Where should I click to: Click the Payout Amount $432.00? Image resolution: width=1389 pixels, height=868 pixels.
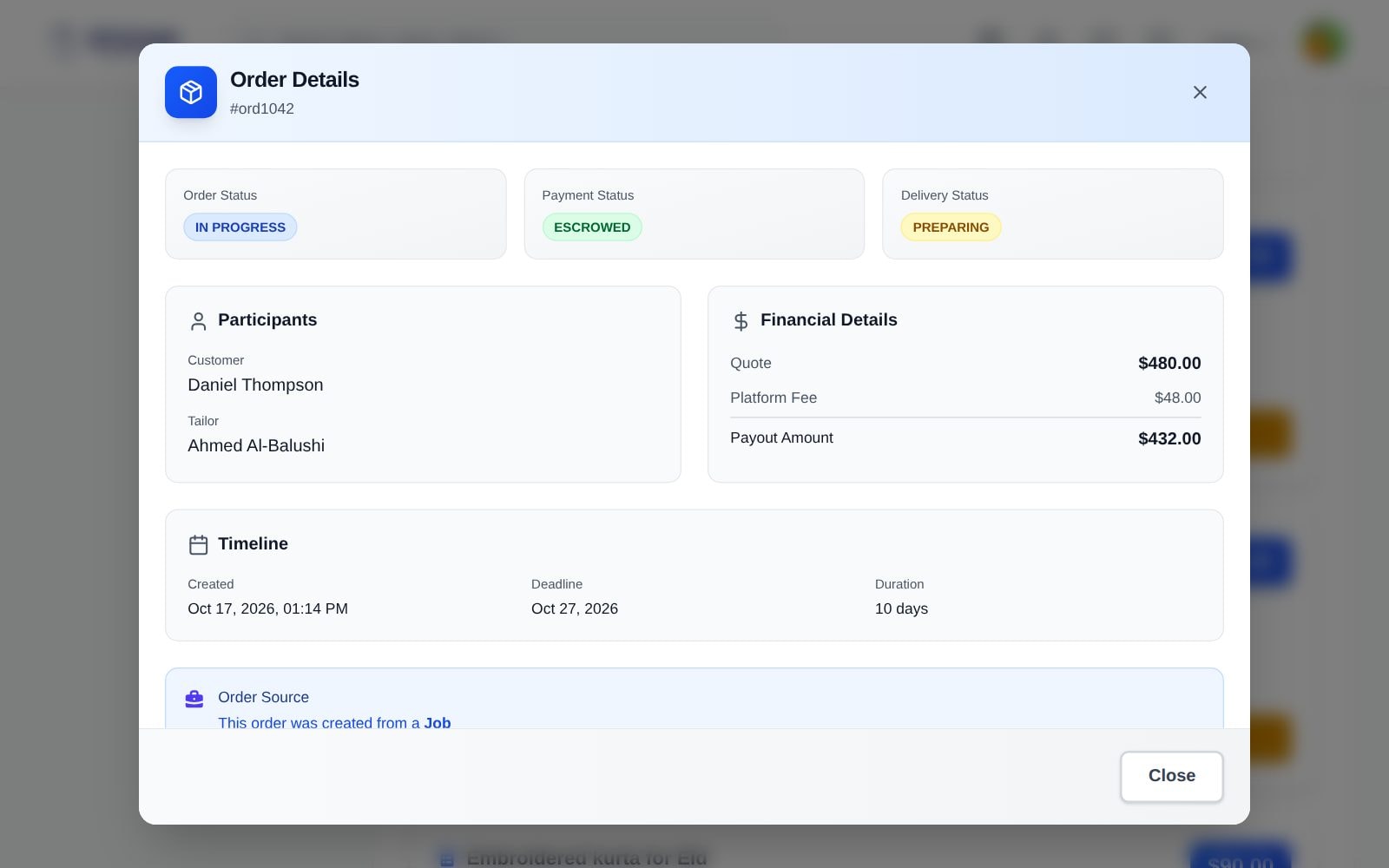click(x=1169, y=438)
